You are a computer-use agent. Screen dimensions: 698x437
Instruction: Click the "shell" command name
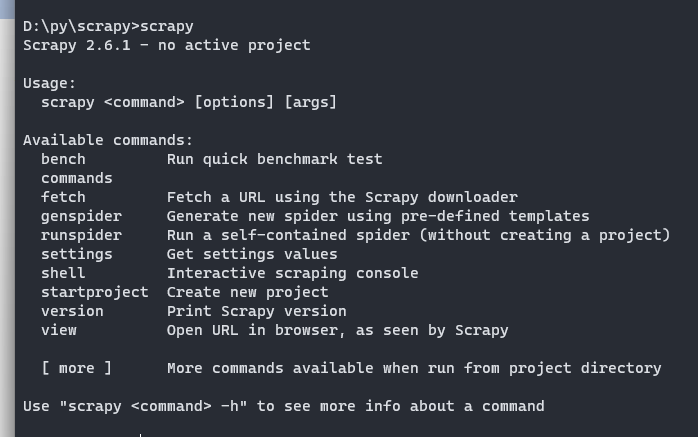pyautogui.click(x=63, y=273)
